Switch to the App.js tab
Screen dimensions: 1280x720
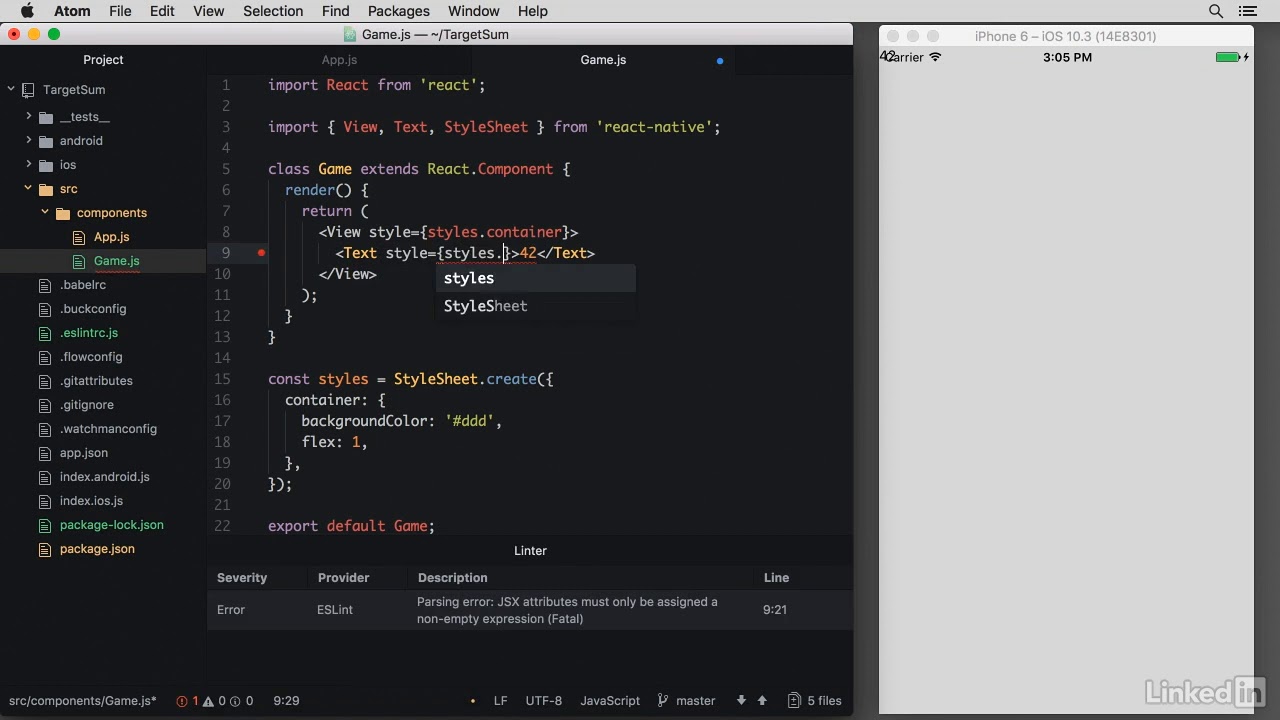[339, 60]
